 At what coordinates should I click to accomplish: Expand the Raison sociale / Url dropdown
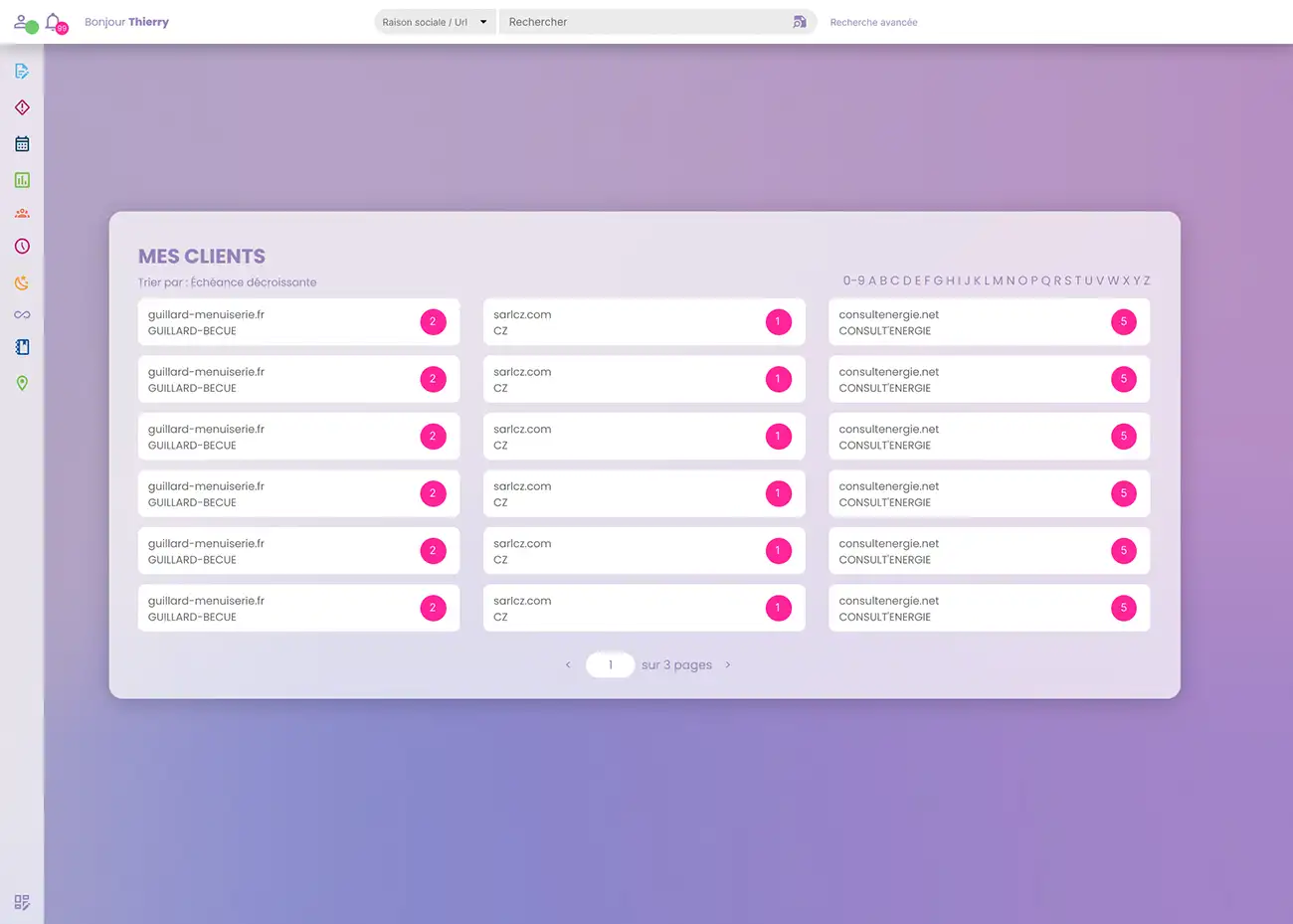(x=434, y=22)
